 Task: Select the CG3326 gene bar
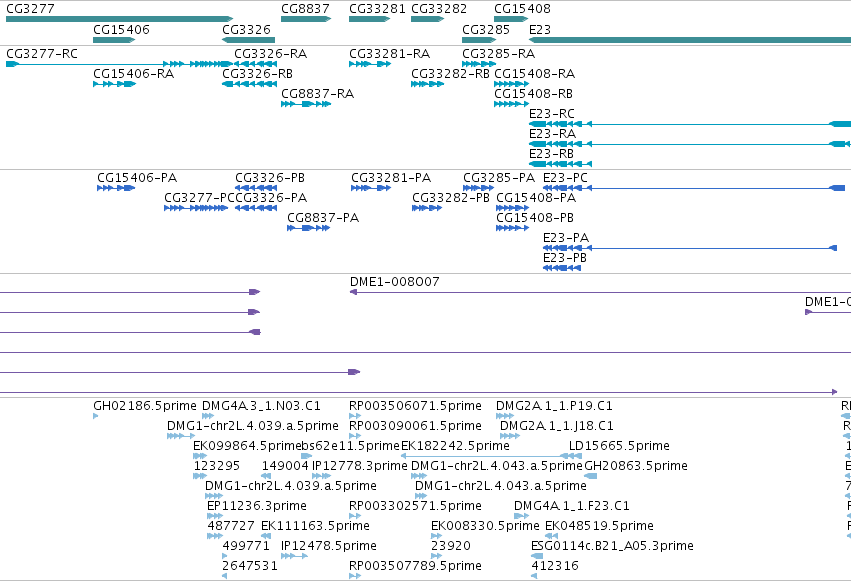(249, 40)
